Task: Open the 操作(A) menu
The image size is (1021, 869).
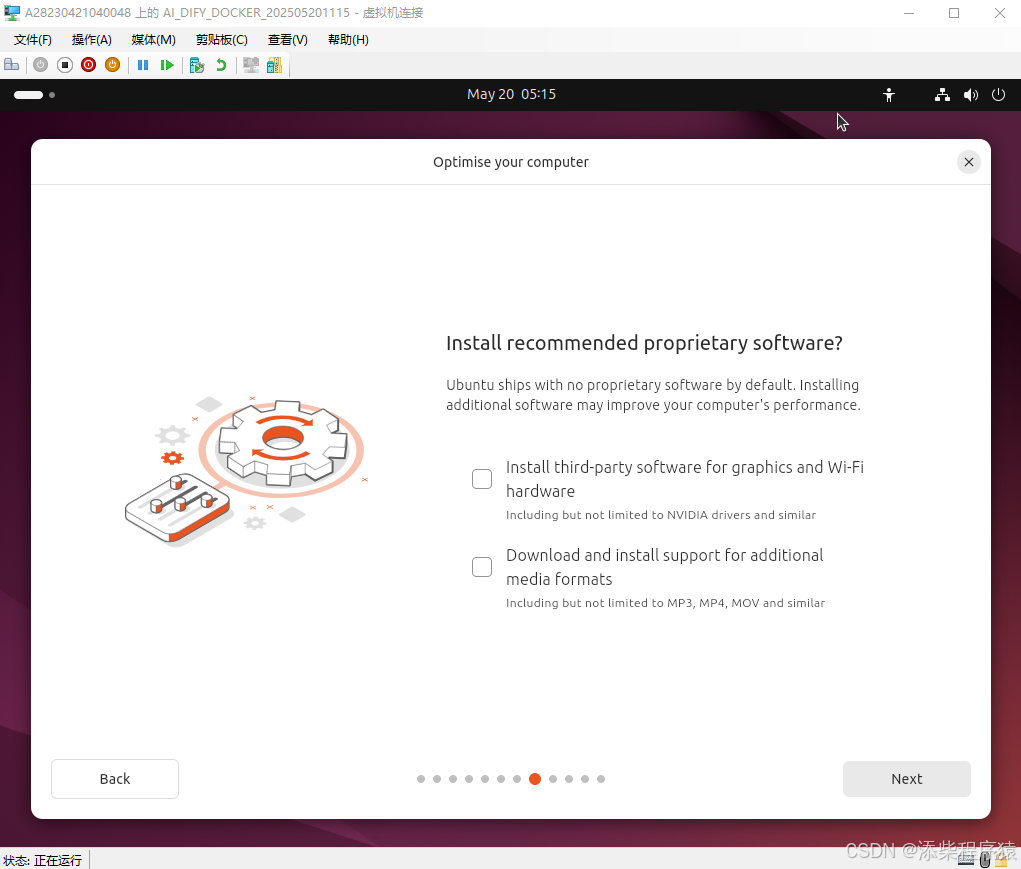Action: tap(91, 40)
